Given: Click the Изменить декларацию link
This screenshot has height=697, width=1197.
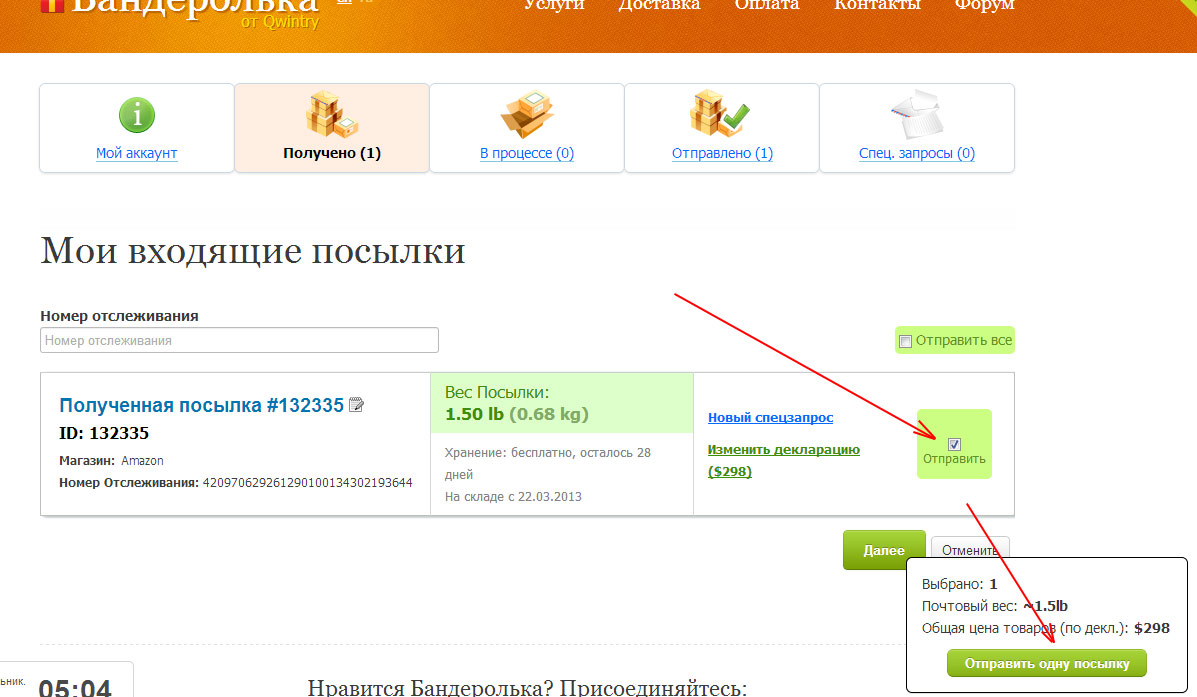Looking at the screenshot, I should tap(783, 449).
